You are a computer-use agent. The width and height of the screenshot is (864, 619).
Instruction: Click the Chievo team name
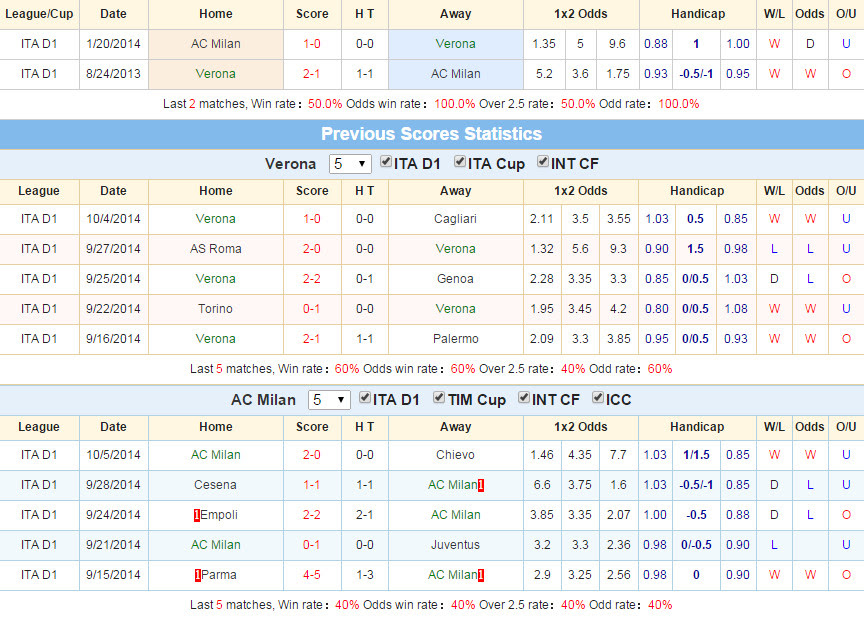455,455
